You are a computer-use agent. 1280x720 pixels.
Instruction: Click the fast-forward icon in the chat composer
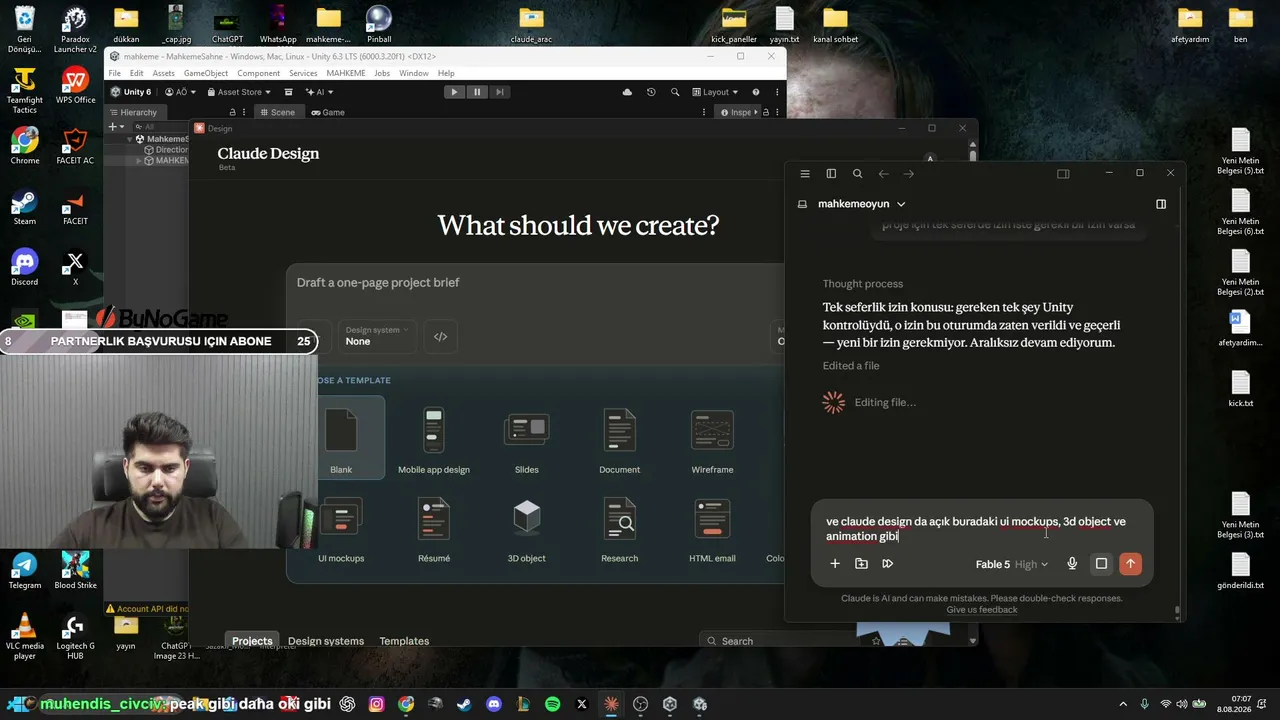(x=887, y=564)
